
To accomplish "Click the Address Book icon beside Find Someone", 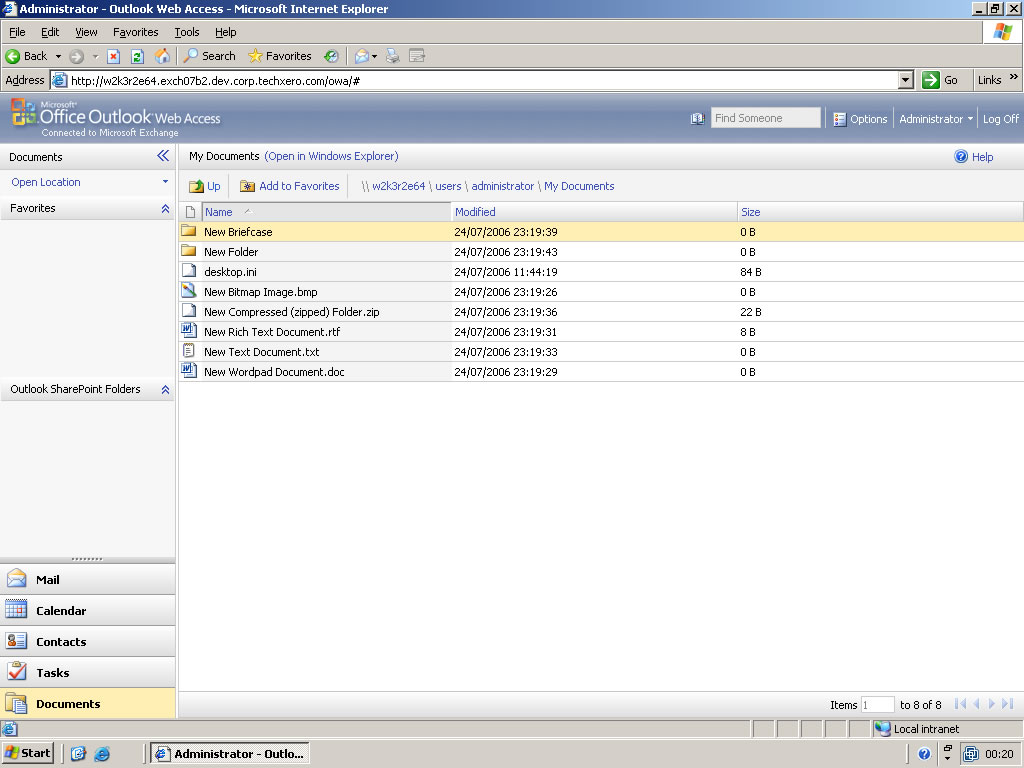I will point(697,119).
